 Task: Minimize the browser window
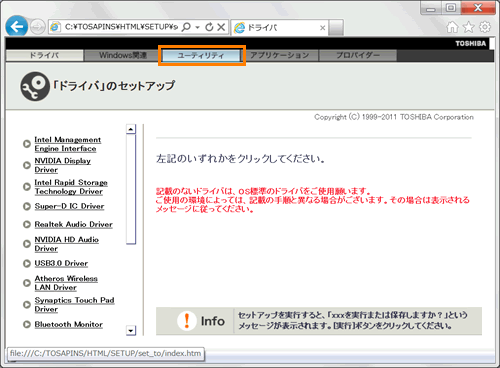click(x=431, y=8)
